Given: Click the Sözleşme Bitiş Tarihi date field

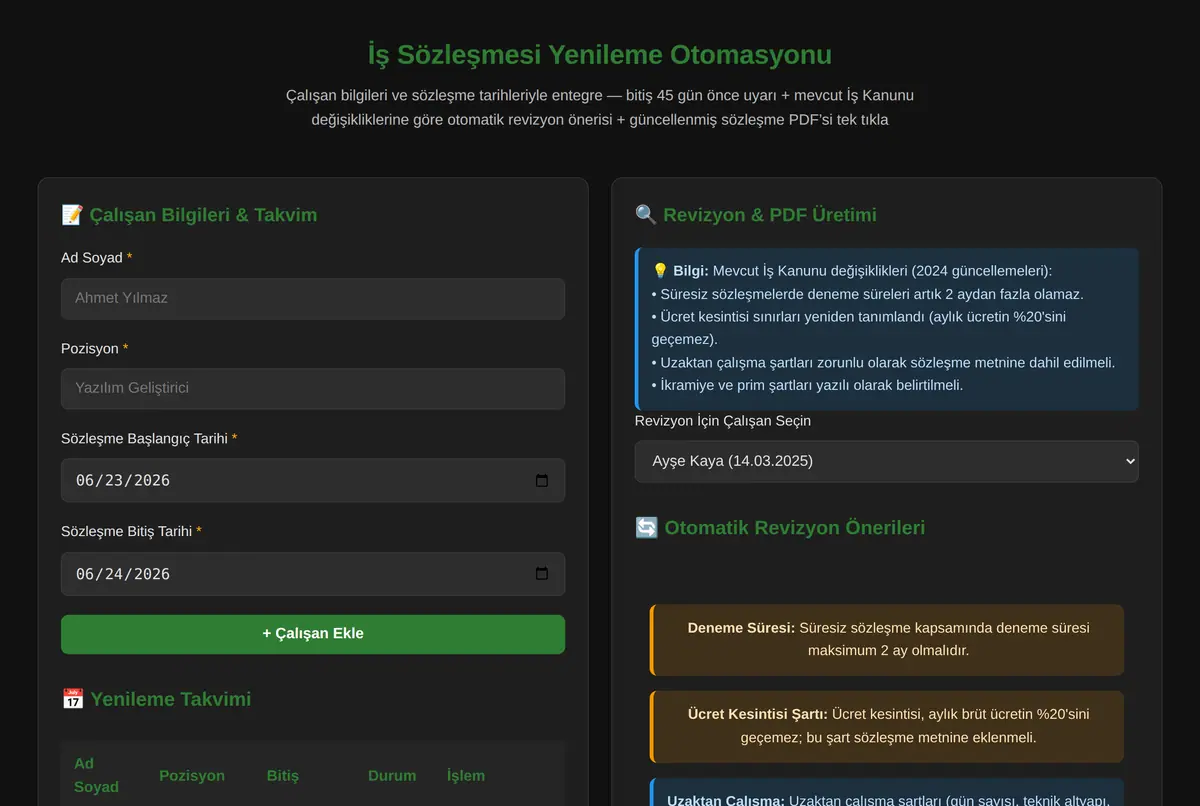Looking at the screenshot, I should point(313,574).
